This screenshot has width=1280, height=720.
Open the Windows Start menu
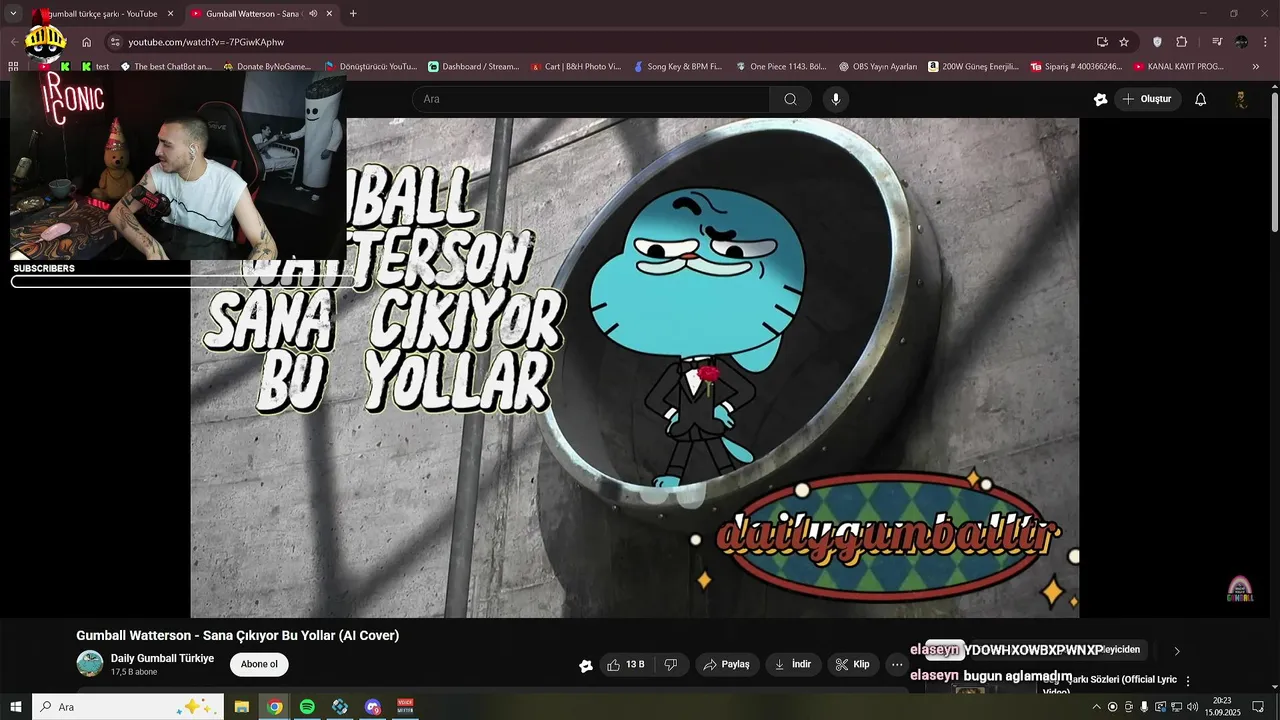(15, 707)
